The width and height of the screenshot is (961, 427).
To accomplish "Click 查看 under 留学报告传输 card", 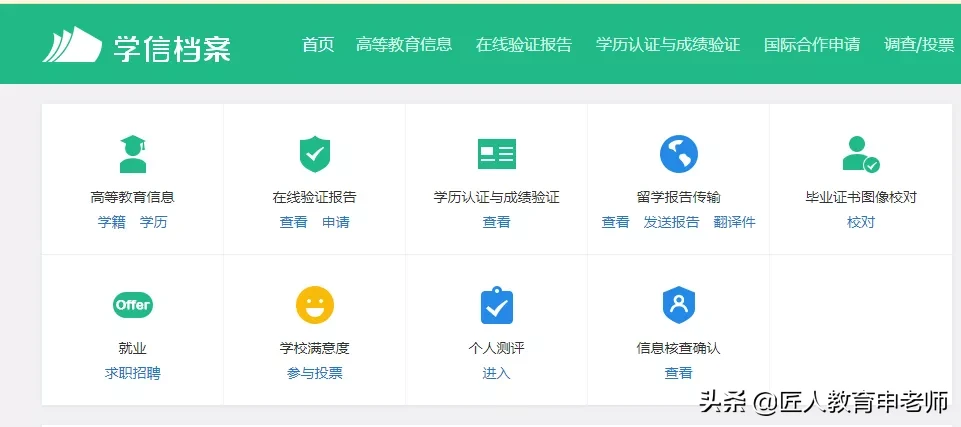I will click(x=615, y=222).
